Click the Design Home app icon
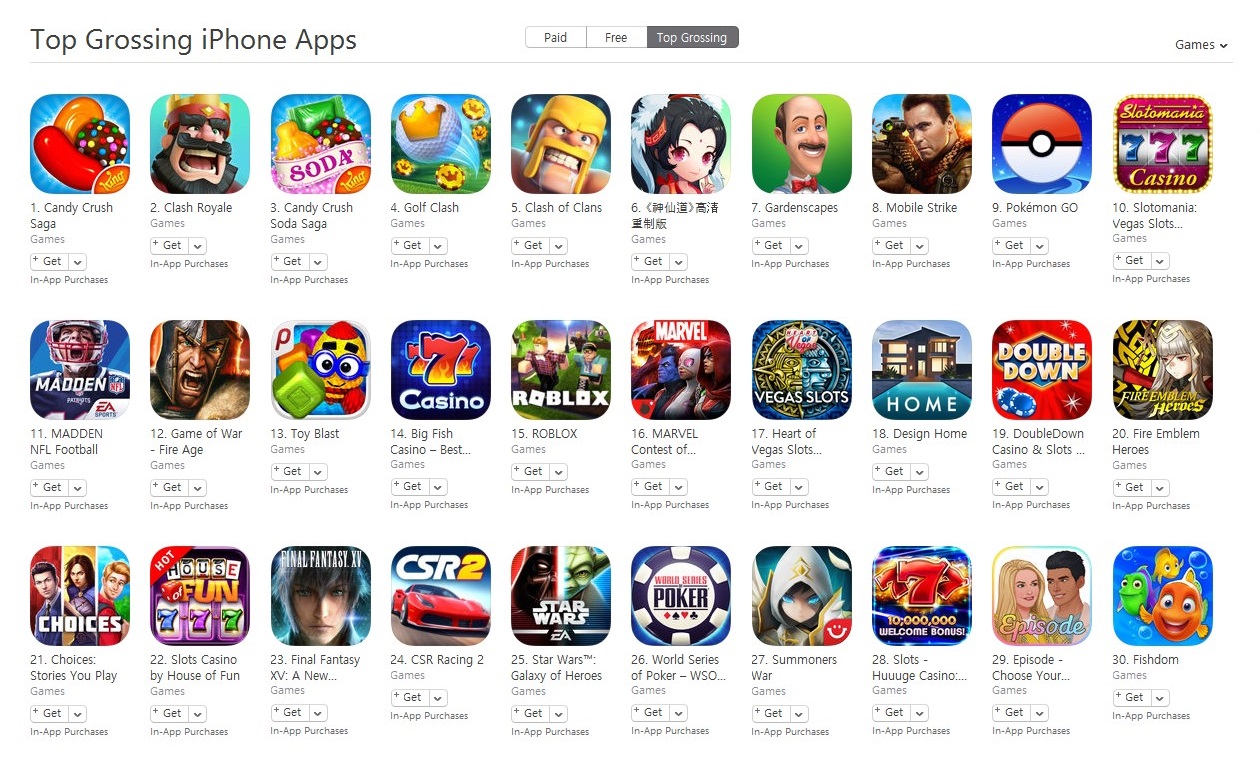 922,370
